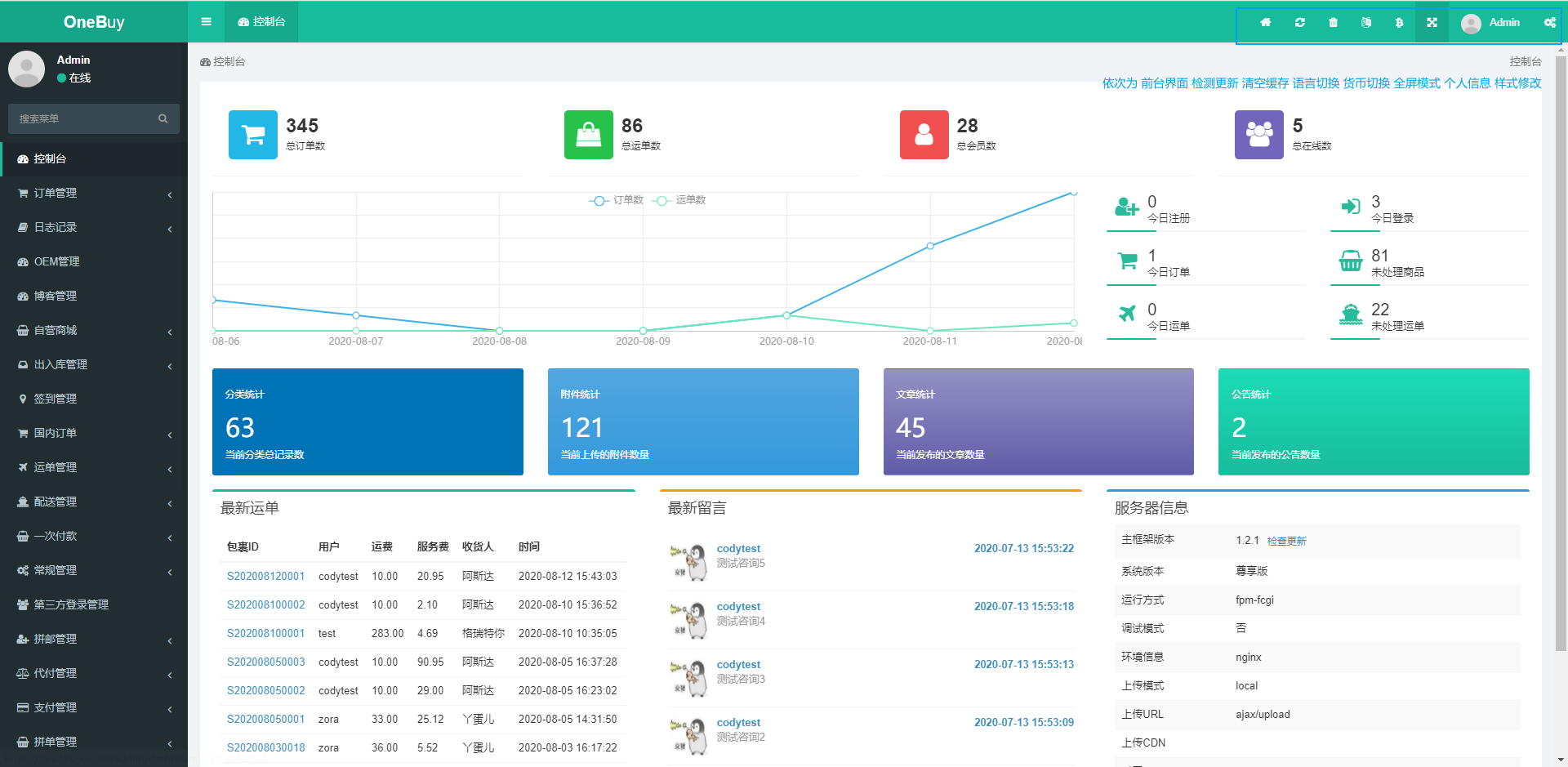Image resolution: width=1568 pixels, height=767 pixels.
Task: Click the unprocessed waybills ship icon
Action: coord(1351,314)
